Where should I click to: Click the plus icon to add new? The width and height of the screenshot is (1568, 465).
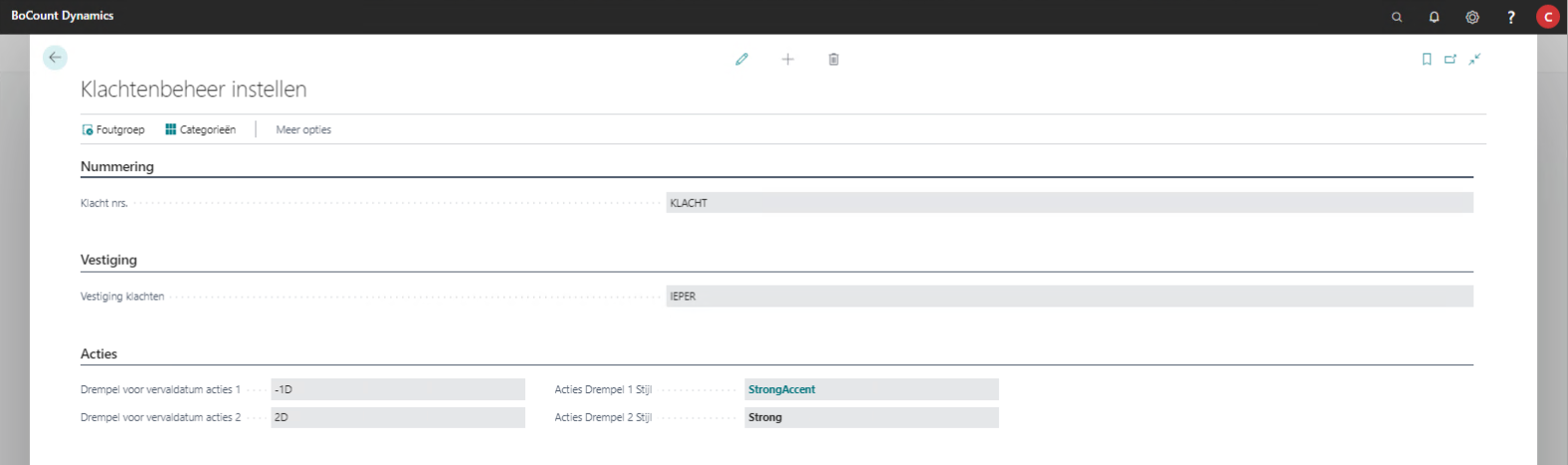pos(788,60)
